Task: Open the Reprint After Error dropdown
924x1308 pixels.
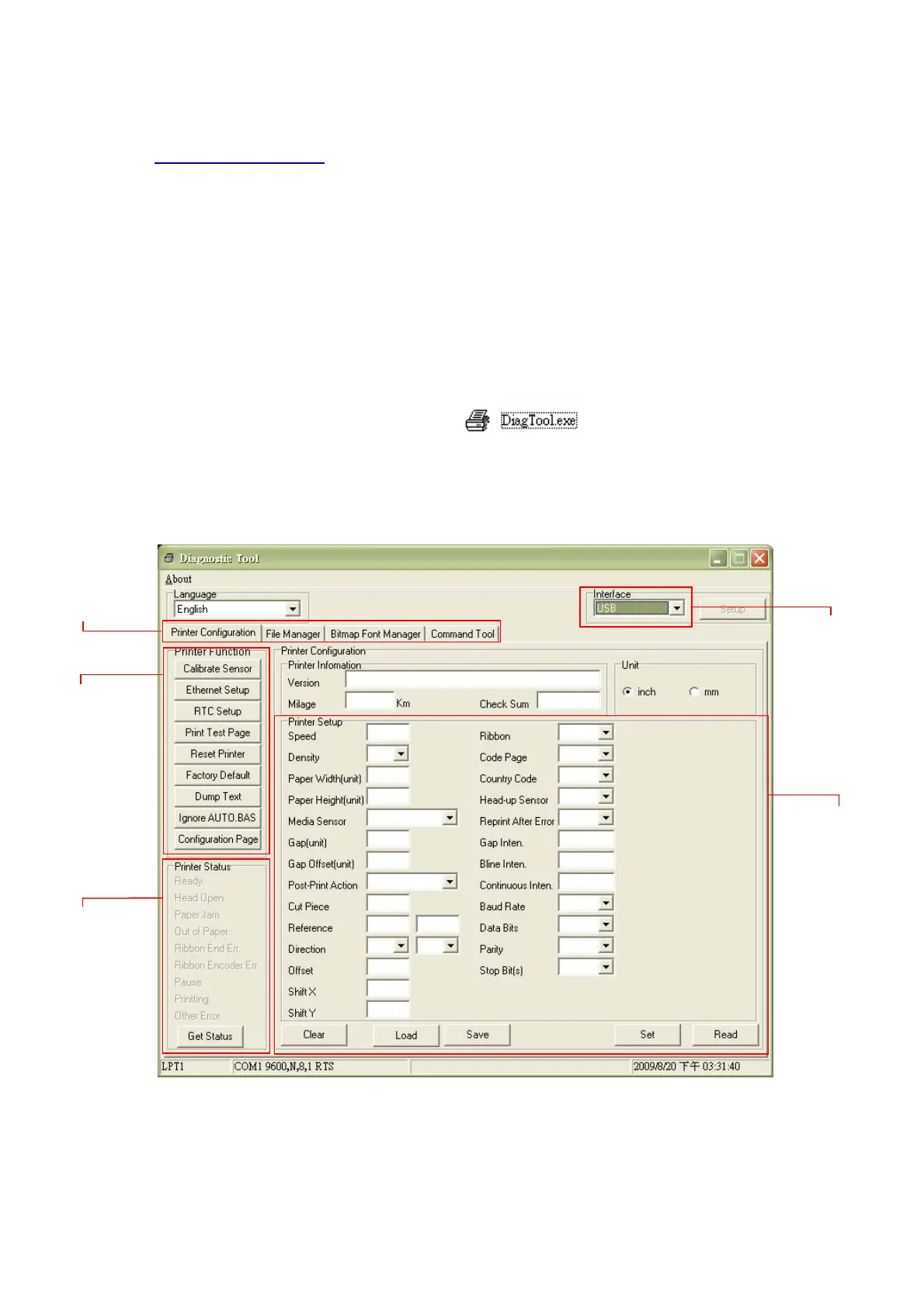Action: click(606, 818)
